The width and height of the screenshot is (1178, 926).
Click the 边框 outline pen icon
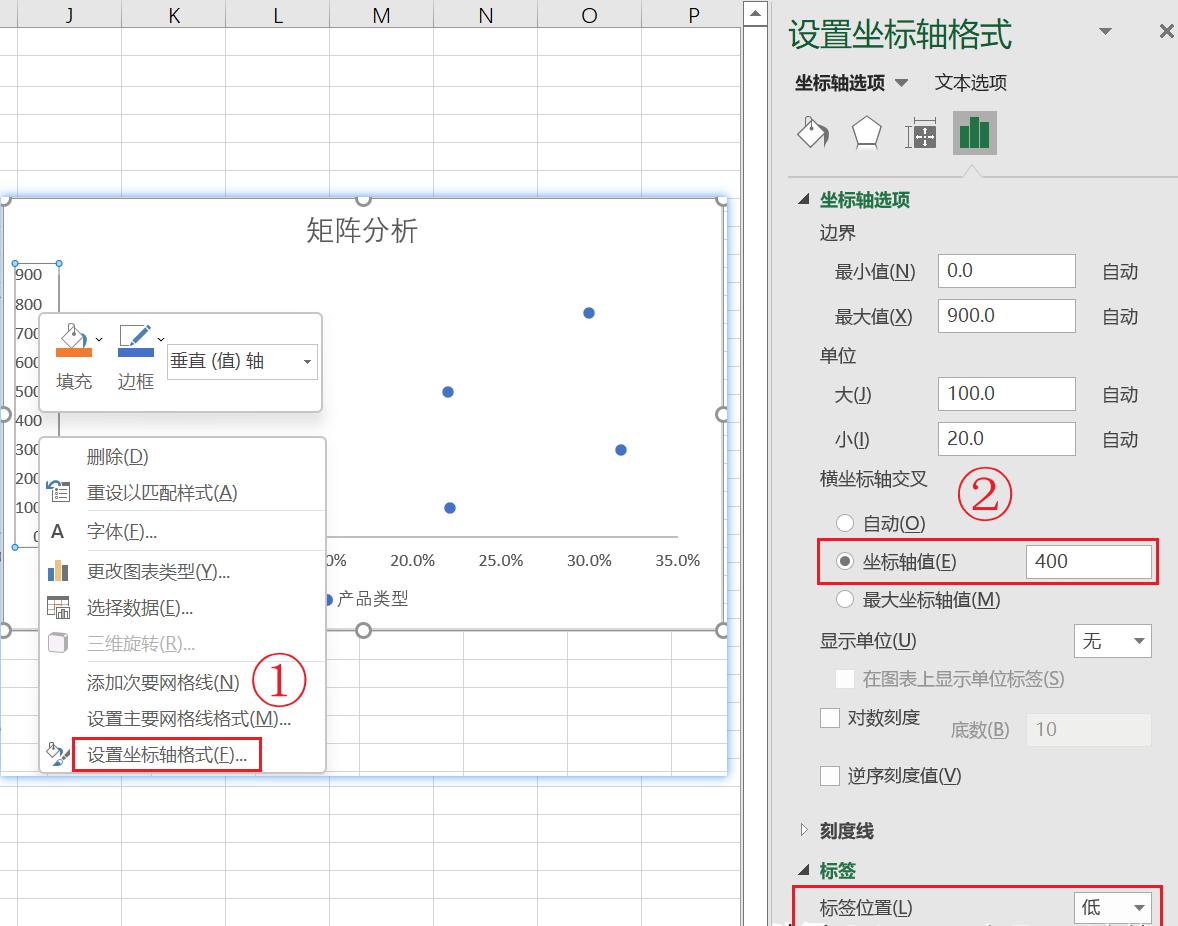click(x=135, y=340)
